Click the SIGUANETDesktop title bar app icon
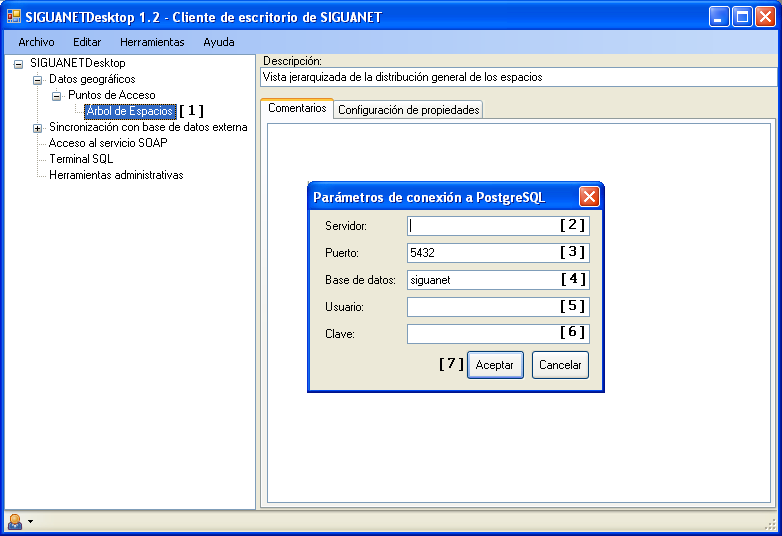The height and width of the screenshot is (536, 782). click(x=13, y=16)
